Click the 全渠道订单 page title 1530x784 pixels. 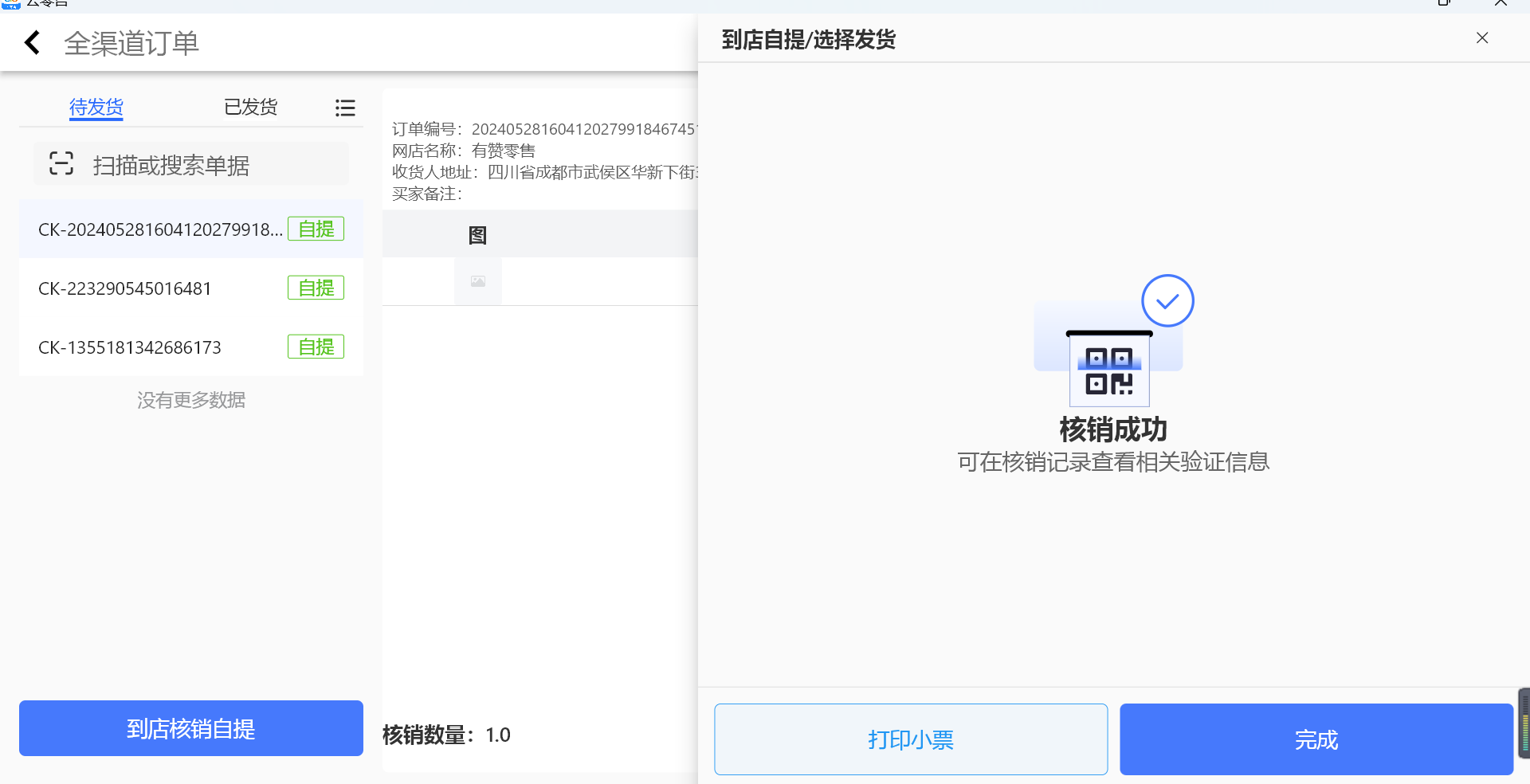[x=131, y=43]
